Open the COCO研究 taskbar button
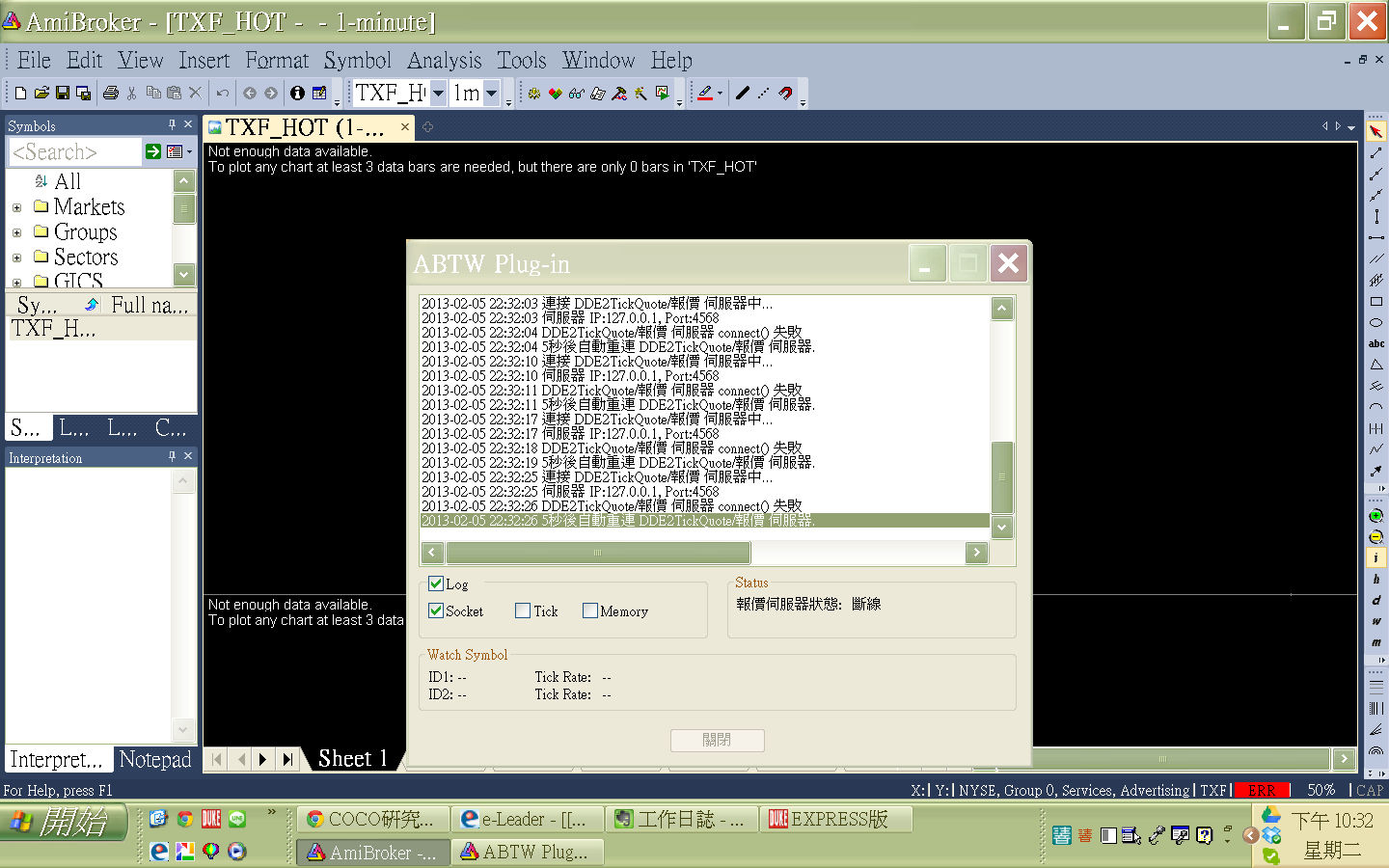The width and height of the screenshot is (1389, 868). pyautogui.click(x=372, y=819)
